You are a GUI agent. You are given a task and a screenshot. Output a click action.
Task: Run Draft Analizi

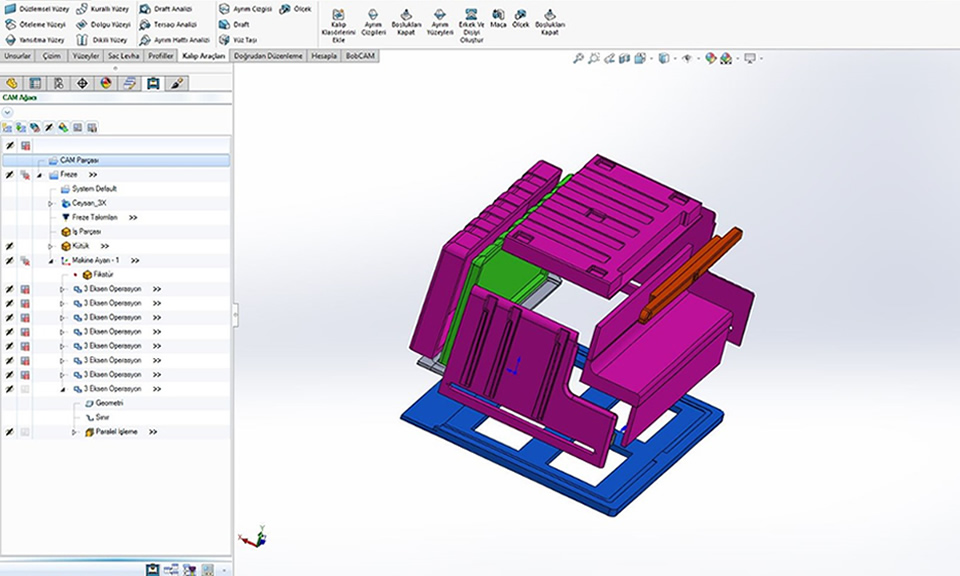click(166, 9)
